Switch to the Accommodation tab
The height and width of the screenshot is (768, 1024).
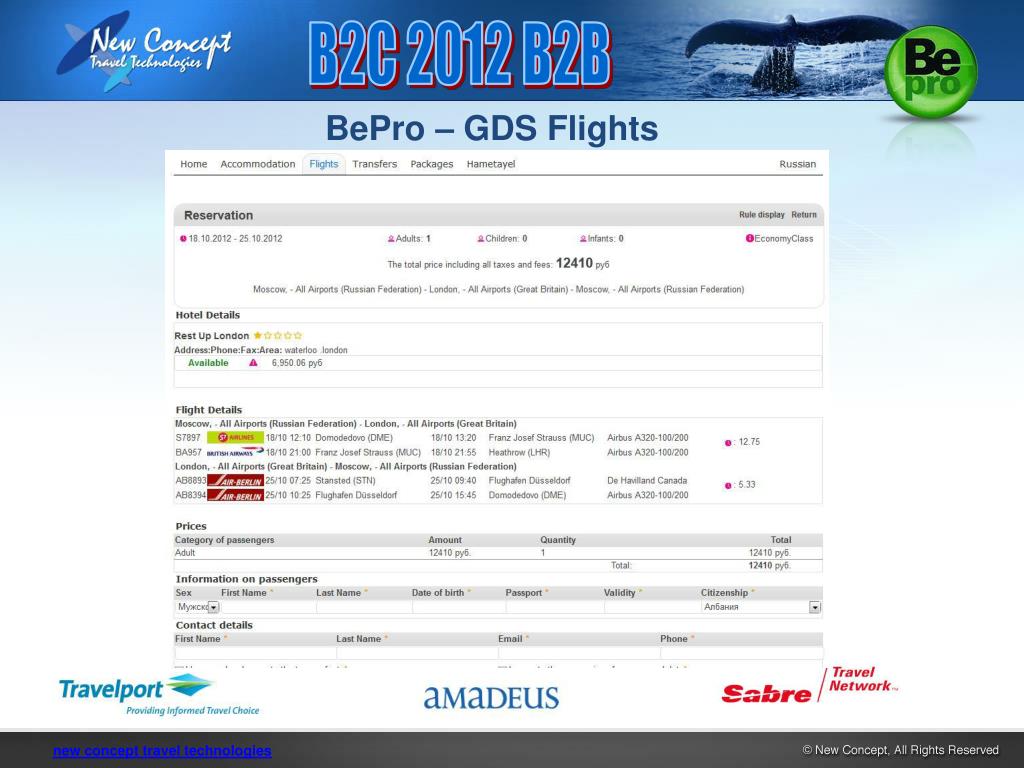(257, 164)
